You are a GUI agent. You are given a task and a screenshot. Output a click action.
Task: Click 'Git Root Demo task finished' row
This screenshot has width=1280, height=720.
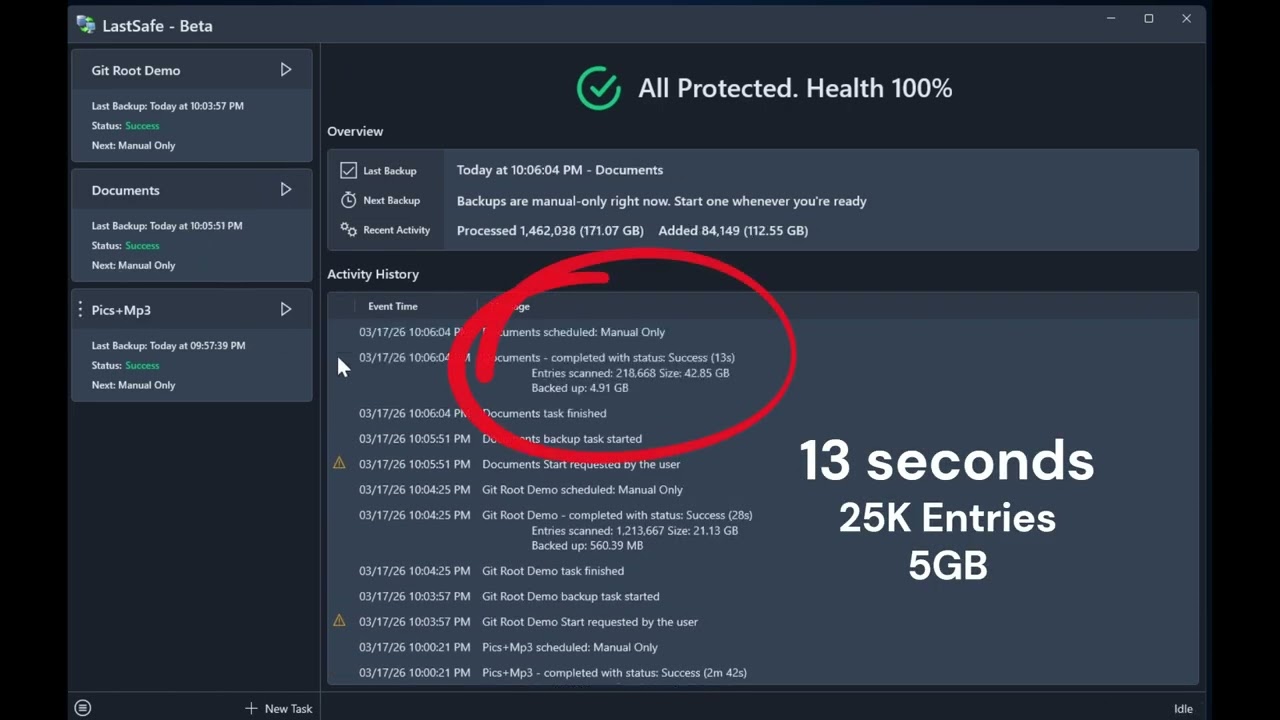[553, 571]
